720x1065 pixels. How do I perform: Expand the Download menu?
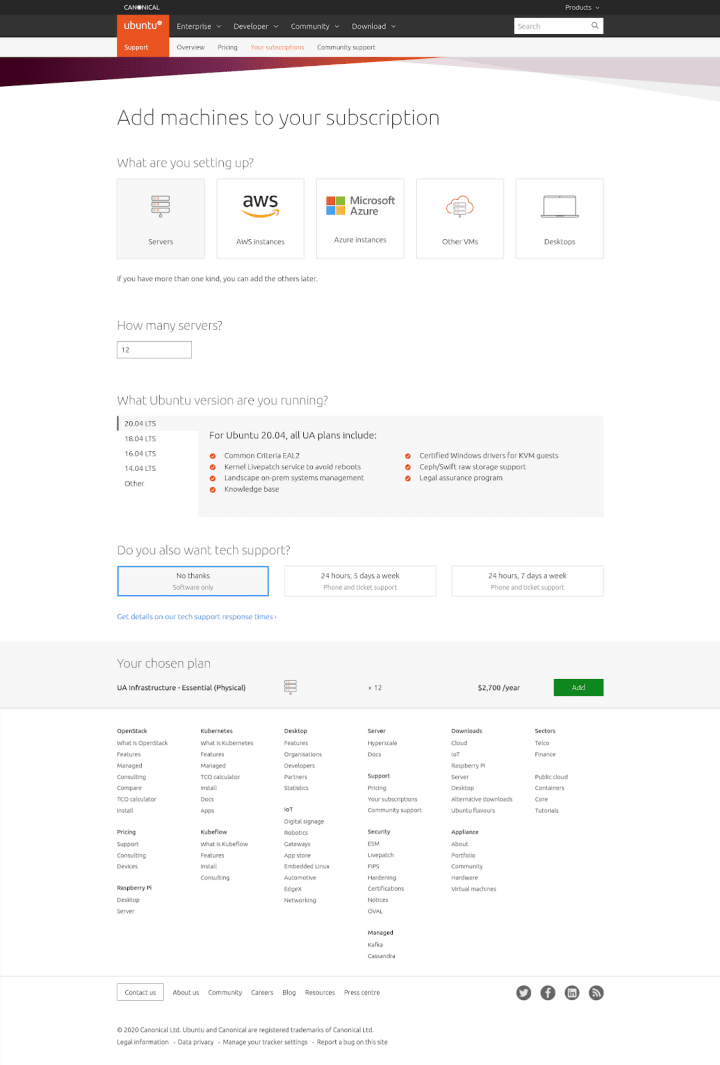tap(374, 26)
